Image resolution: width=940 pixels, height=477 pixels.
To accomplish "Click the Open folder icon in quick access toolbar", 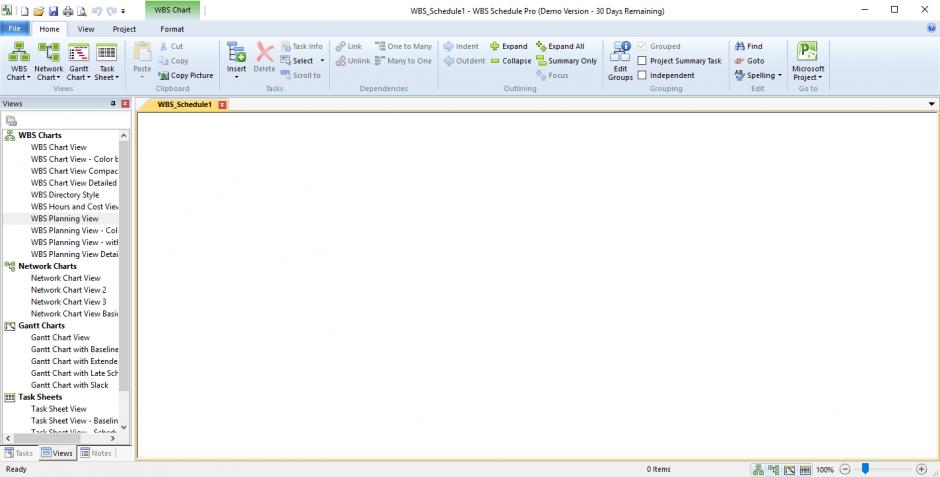I will (x=39, y=11).
